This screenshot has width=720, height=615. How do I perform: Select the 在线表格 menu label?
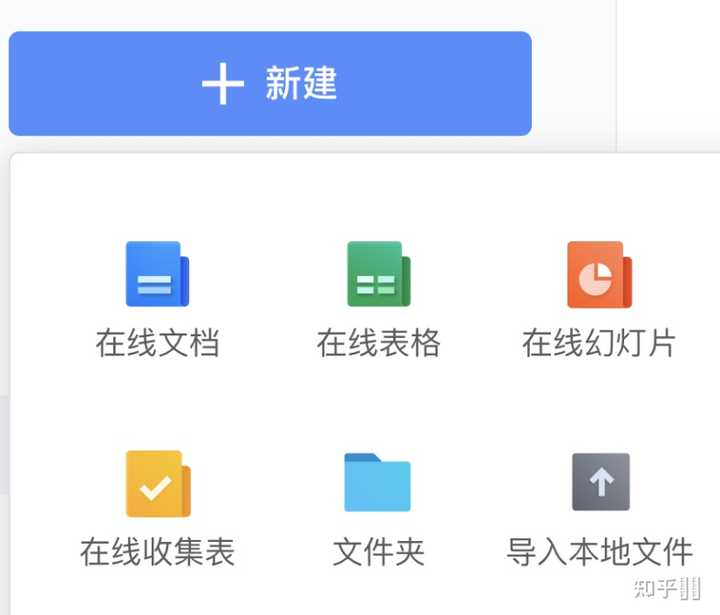pos(379,343)
